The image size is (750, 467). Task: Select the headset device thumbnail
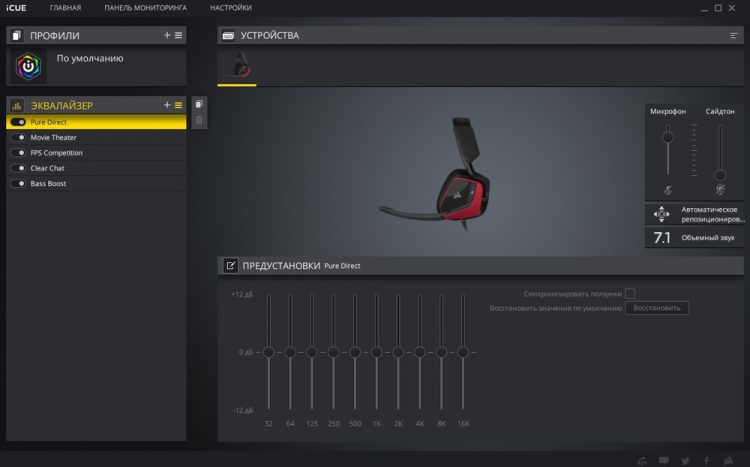238,65
